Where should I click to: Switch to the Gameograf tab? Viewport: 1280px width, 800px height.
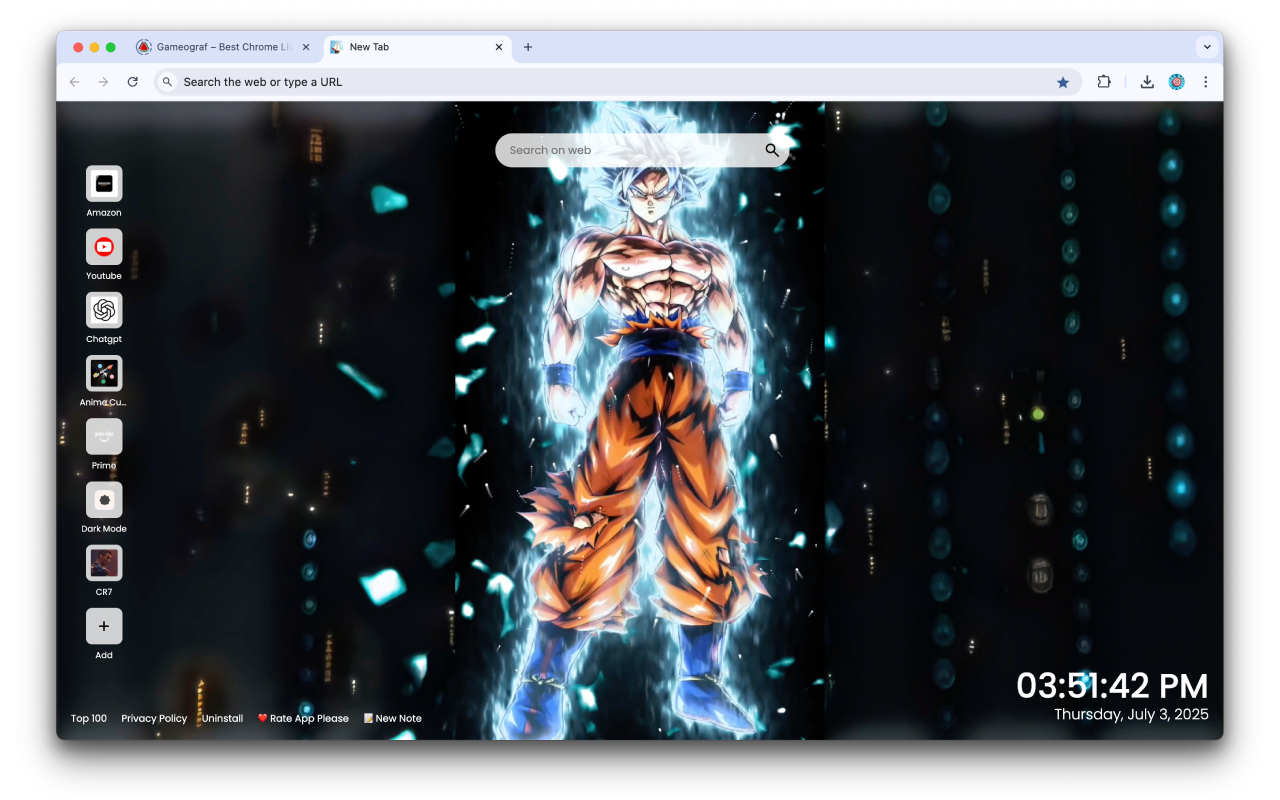(x=220, y=46)
